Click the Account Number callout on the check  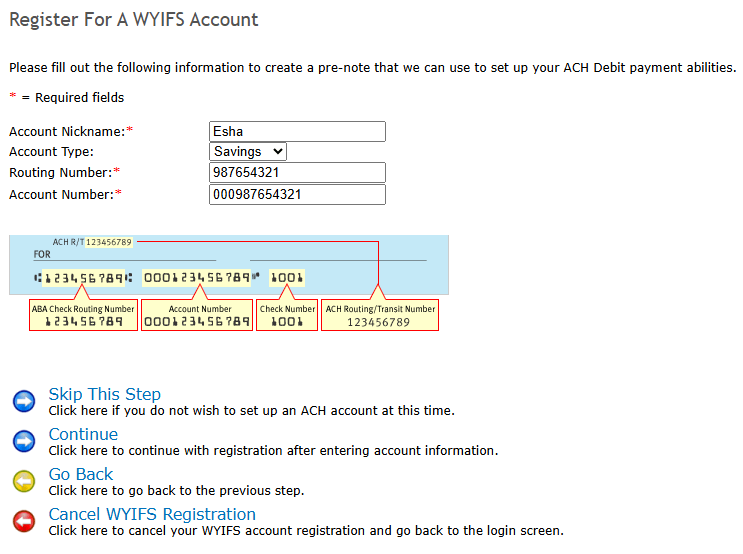point(197,315)
